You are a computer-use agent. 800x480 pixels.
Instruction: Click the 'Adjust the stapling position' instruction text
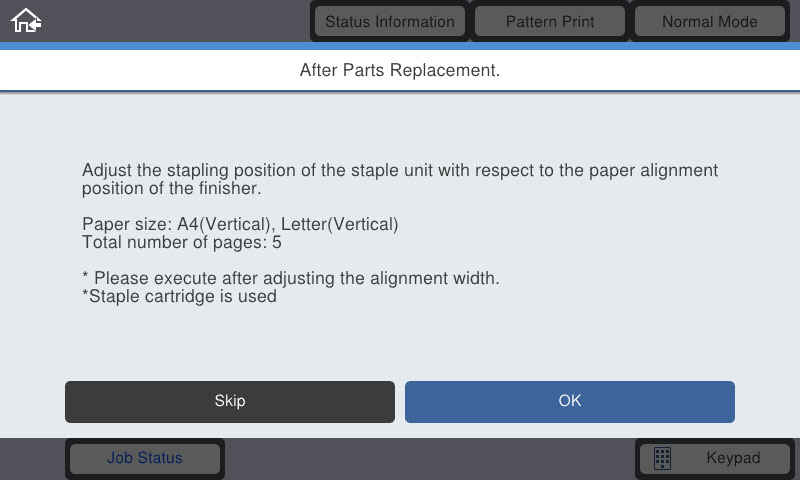click(400, 179)
